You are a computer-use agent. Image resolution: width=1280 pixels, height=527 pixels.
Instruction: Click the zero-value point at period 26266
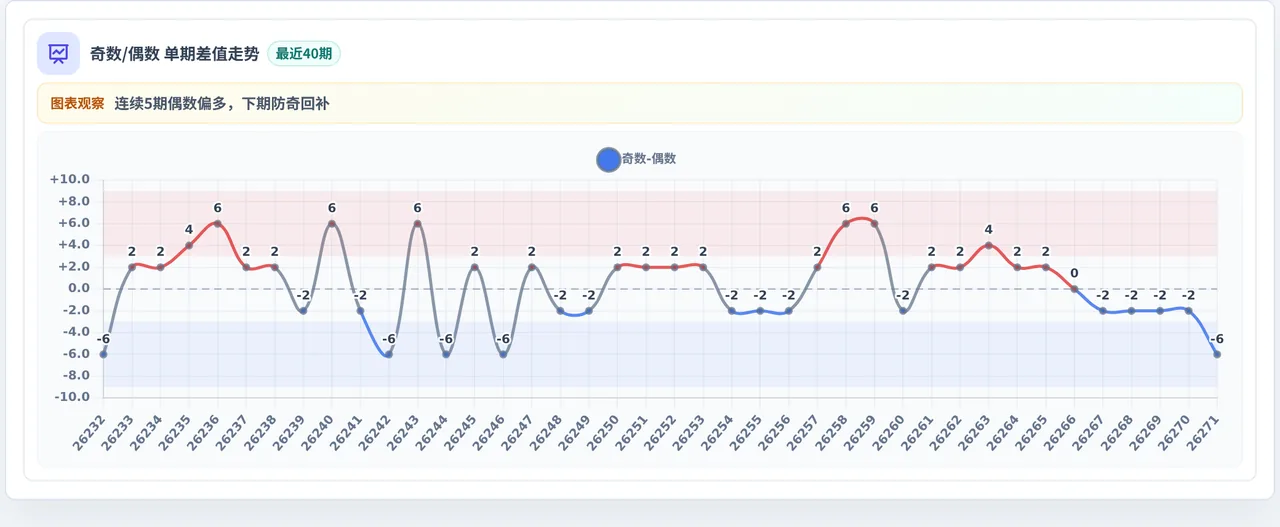(x=1074, y=289)
